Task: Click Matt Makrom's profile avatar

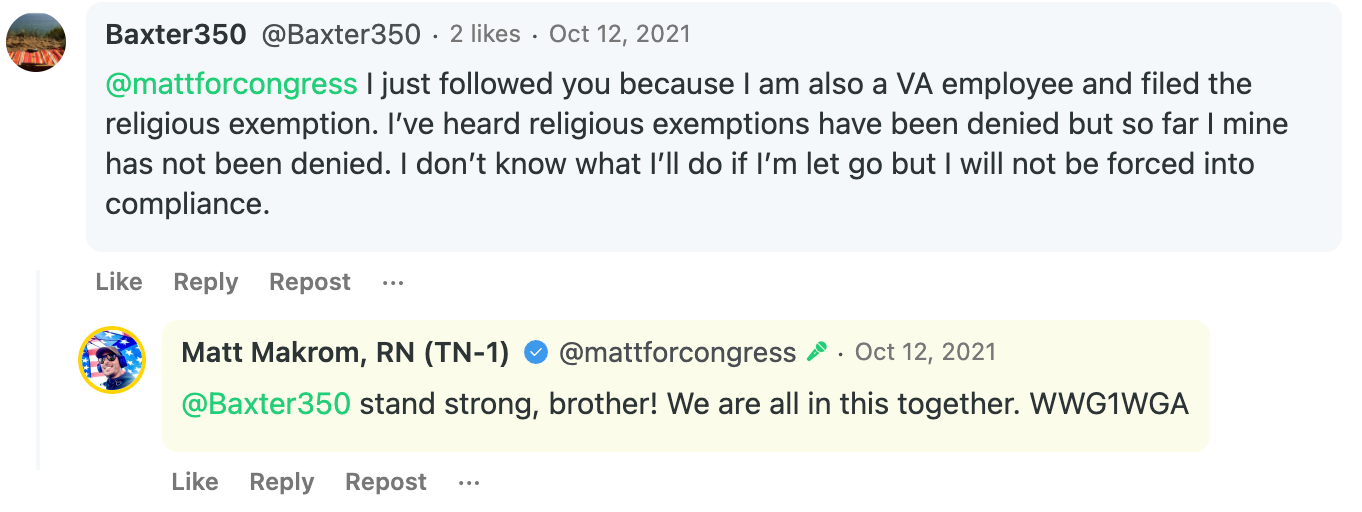Action: click(x=112, y=360)
